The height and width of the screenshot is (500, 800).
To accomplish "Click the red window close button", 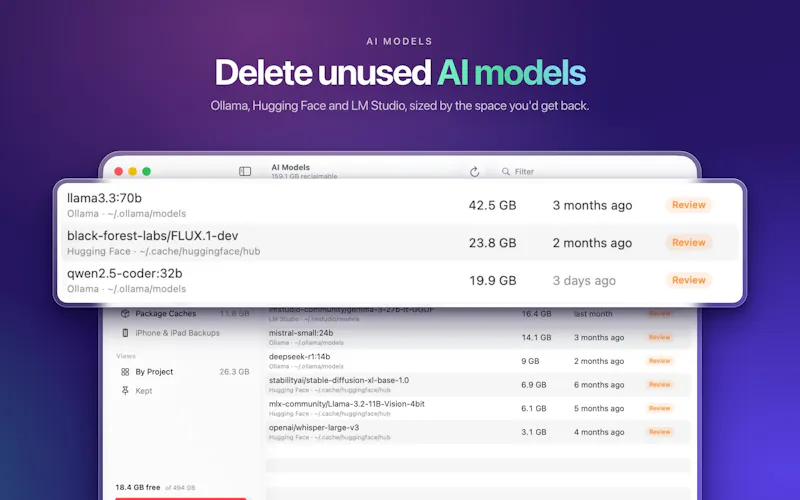I will [x=118, y=171].
